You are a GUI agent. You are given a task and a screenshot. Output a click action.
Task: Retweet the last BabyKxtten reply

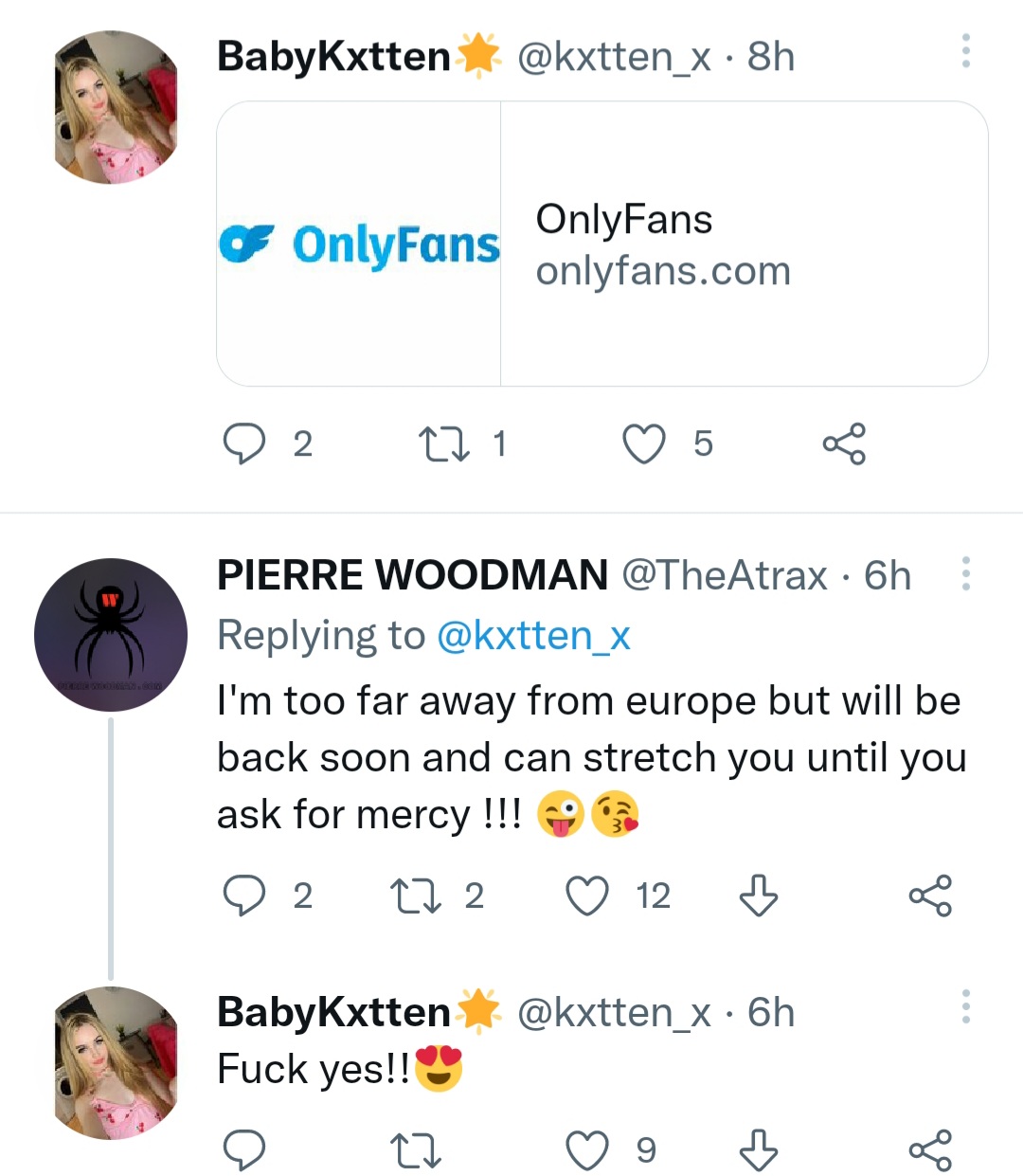click(x=416, y=1149)
